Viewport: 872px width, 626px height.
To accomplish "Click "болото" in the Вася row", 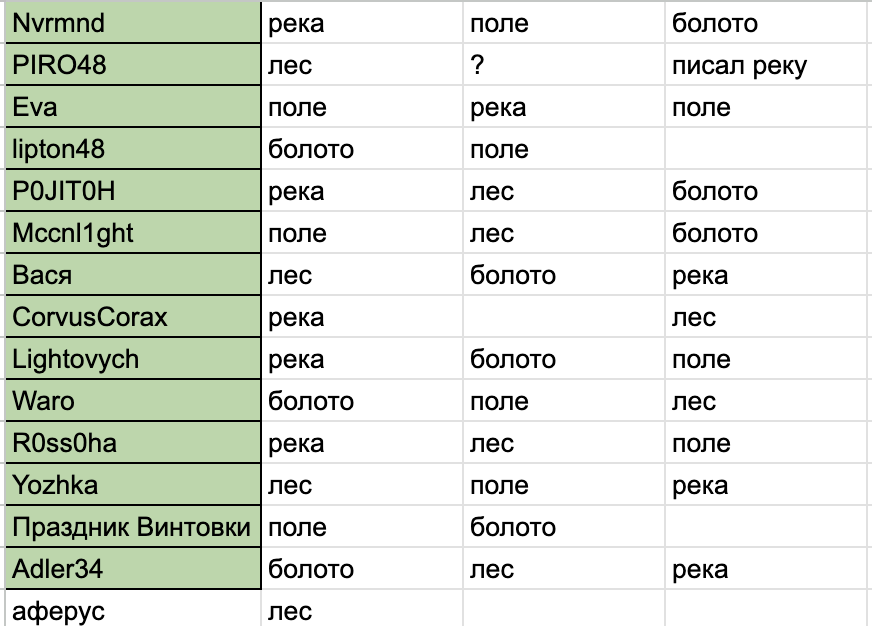I will [563, 275].
